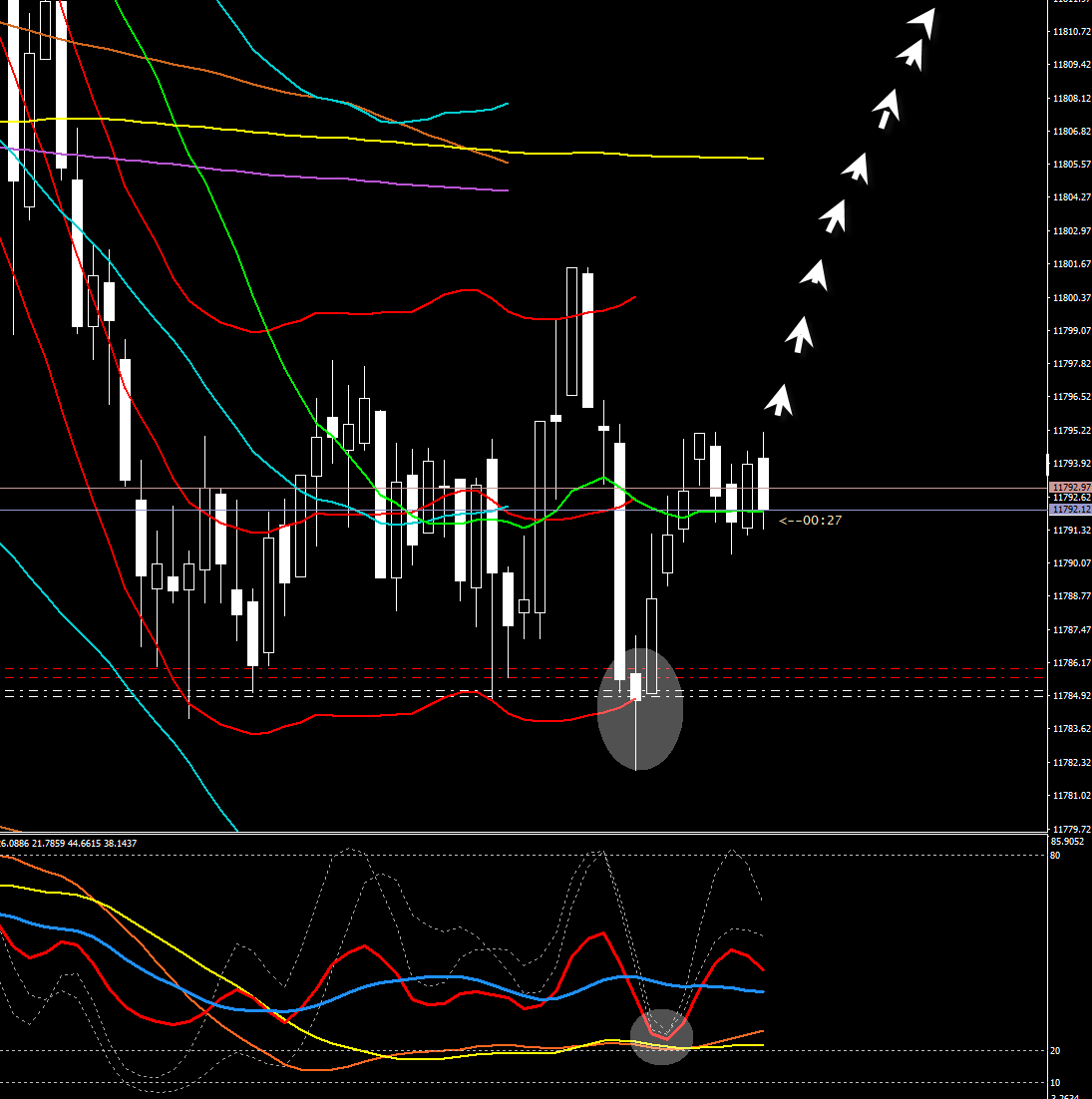
Task: Click the lowest white arrow above candles
Action: [778, 399]
